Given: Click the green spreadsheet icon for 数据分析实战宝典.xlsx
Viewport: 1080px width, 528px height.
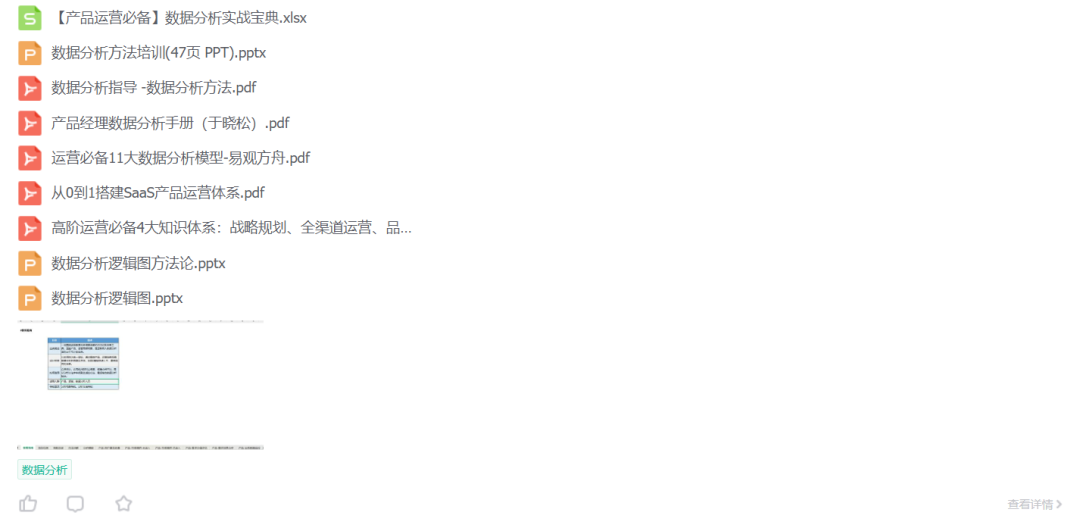Looking at the screenshot, I should 30,18.
